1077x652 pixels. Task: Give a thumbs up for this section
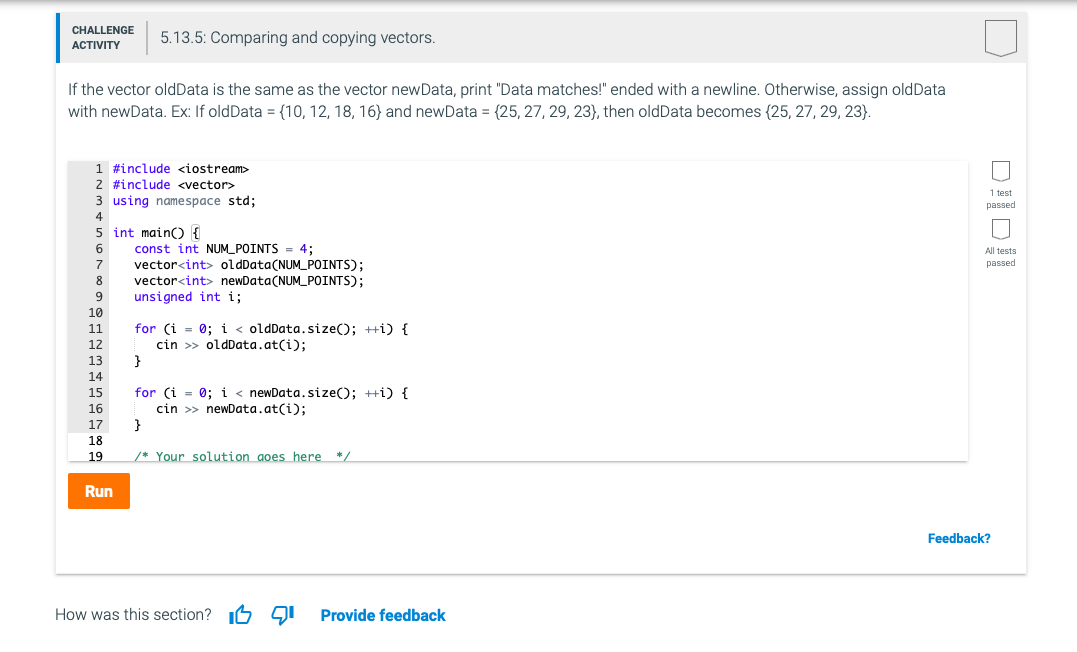(240, 615)
